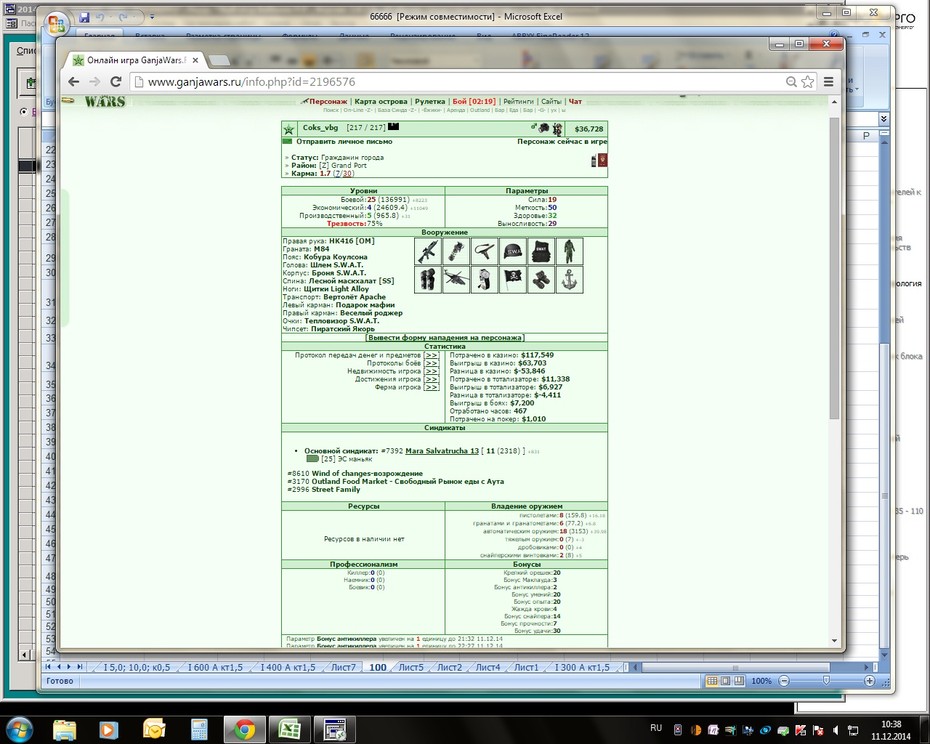The image size is (930, 744).
Task: Open the Бой [02:19] menu link
Action: [x=474, y=101]
